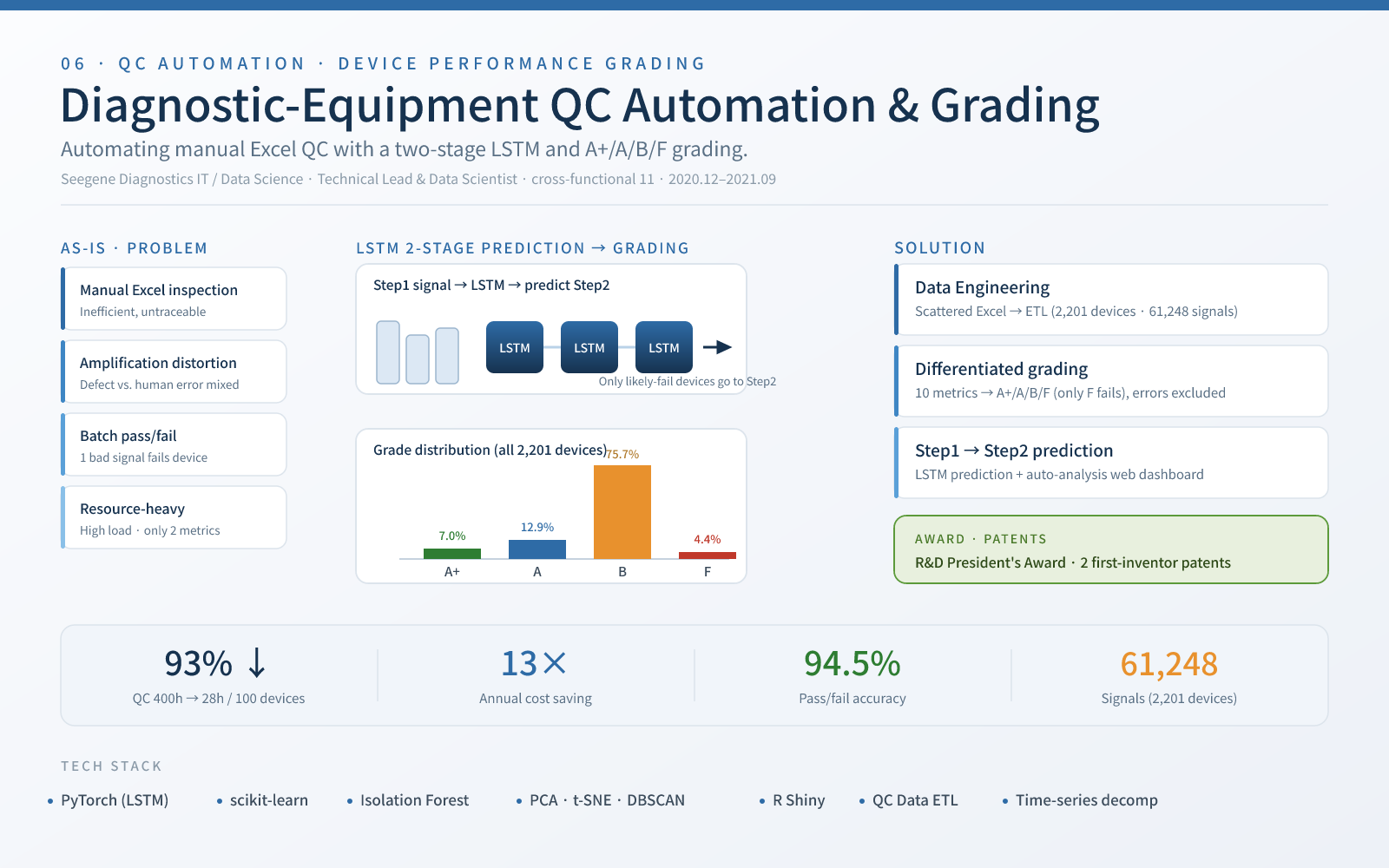Click the tallest input signal bar in LSTM diagram
Screen dimensions: 1389x868
click(x=388, y=352)
